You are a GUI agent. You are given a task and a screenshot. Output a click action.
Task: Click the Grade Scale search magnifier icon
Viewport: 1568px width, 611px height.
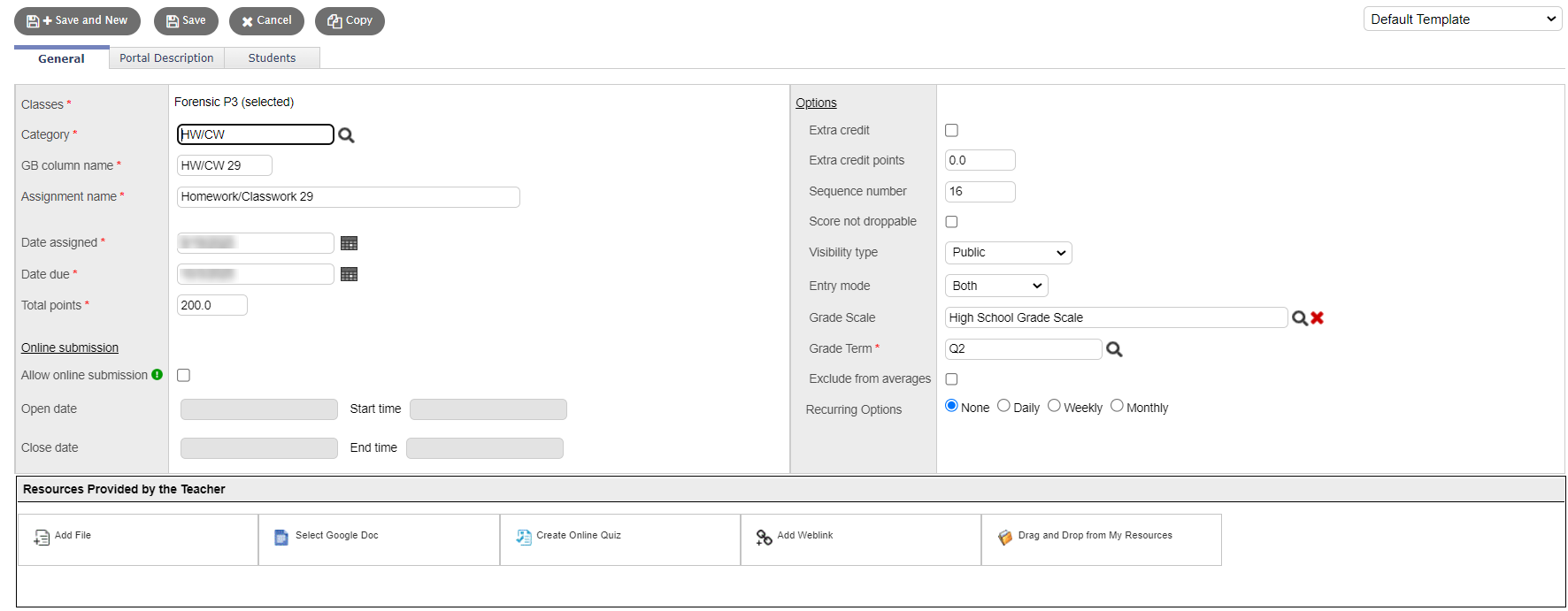click(x=1299, y=318)
